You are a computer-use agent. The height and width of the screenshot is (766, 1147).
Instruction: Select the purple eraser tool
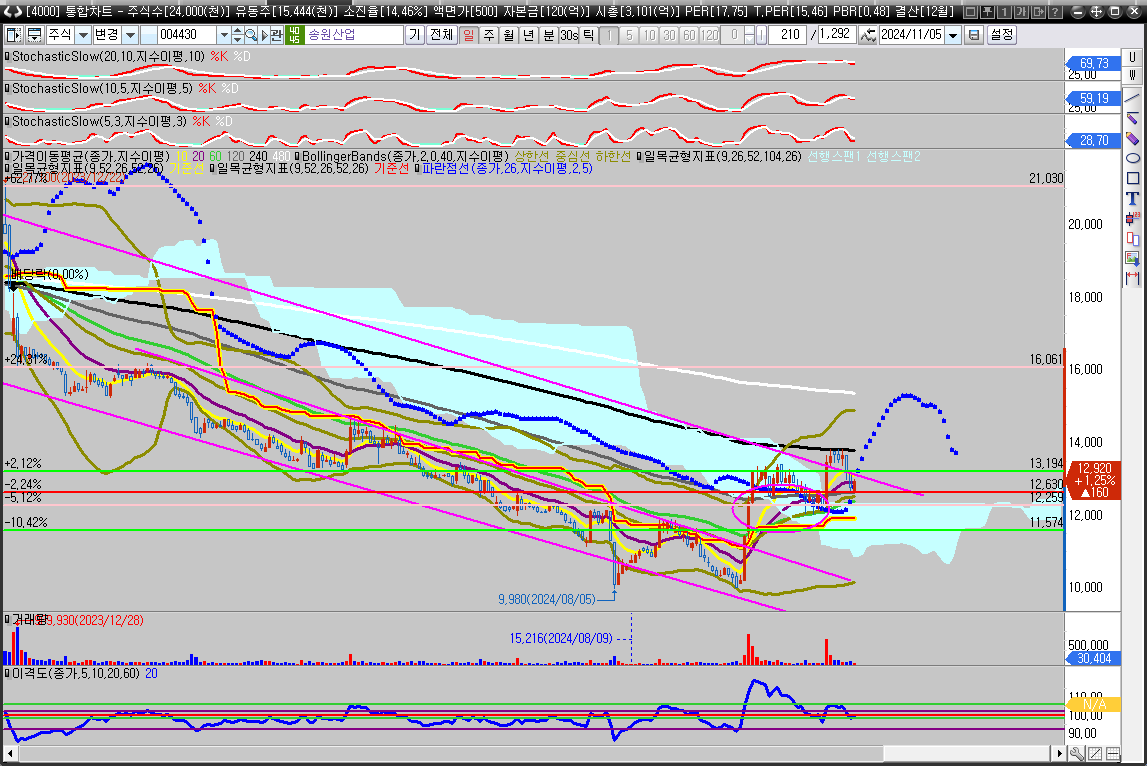[1132, 138]
